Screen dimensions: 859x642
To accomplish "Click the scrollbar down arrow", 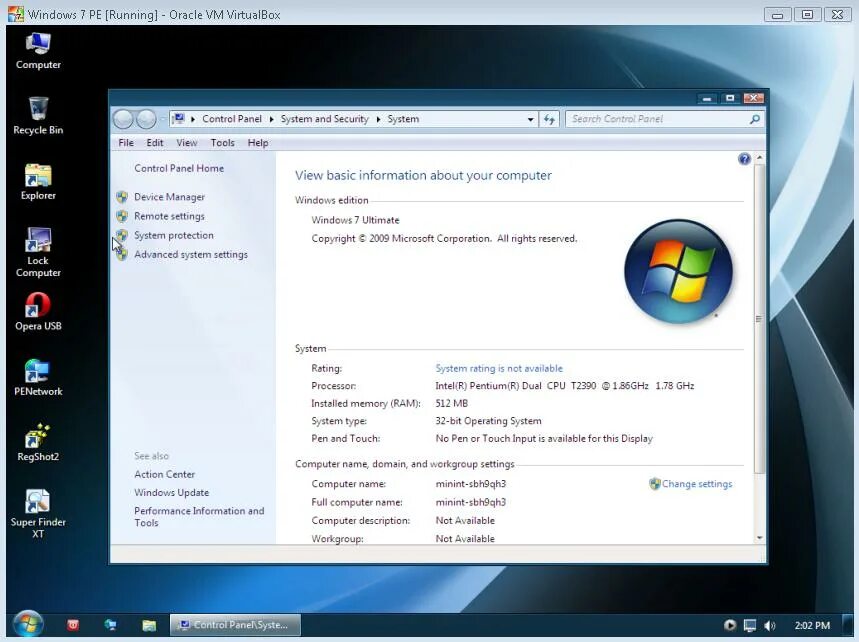I will pyautogui.click(x=759, y=538).
